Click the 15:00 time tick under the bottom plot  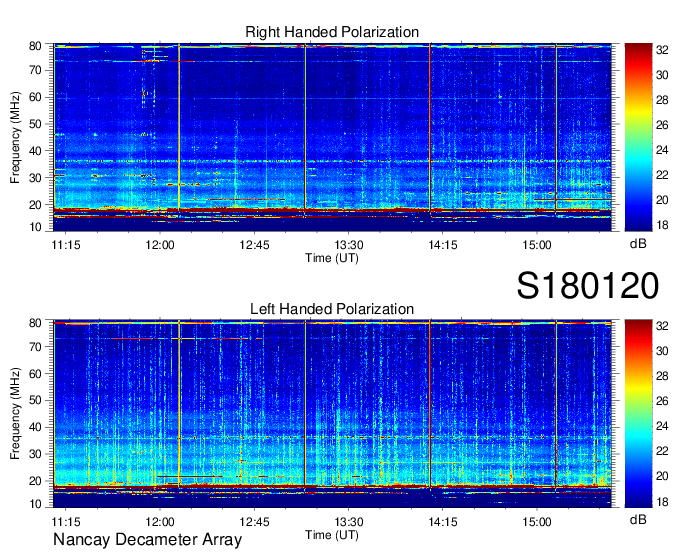tap(537, 522)
